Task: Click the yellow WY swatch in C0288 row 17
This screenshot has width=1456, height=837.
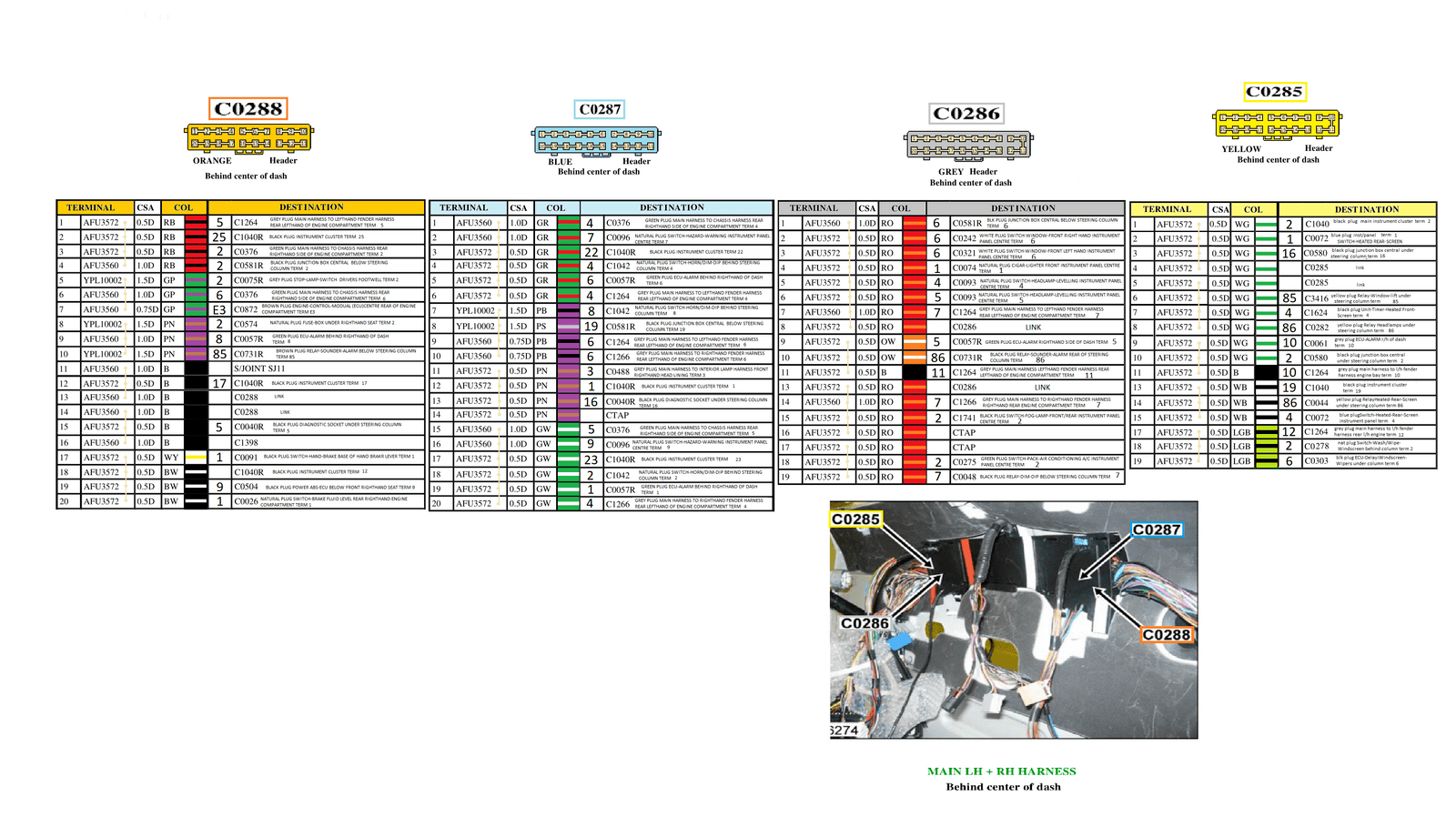Action: (196, 458)
